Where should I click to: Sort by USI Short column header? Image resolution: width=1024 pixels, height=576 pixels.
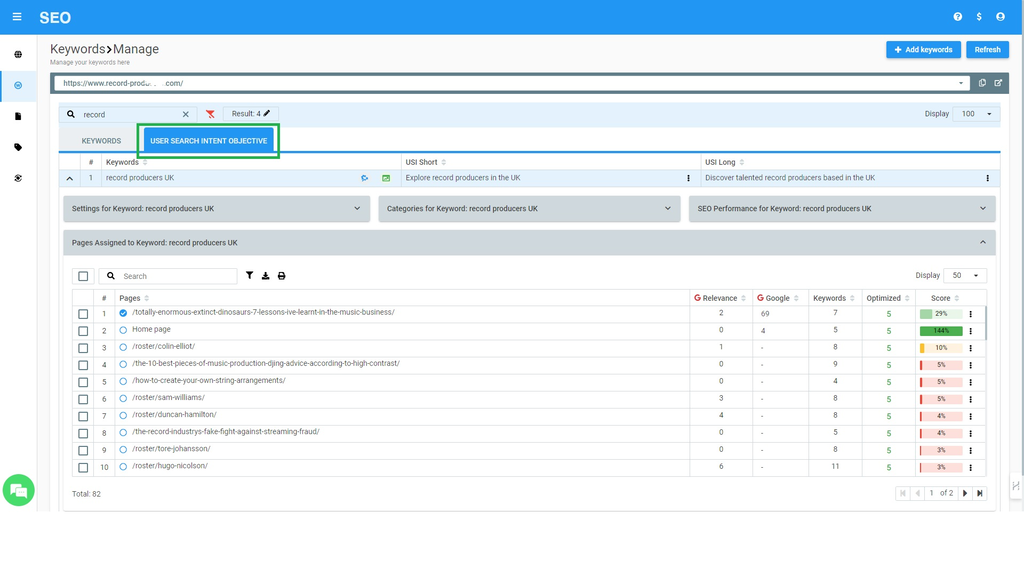[x=425, y=162]
